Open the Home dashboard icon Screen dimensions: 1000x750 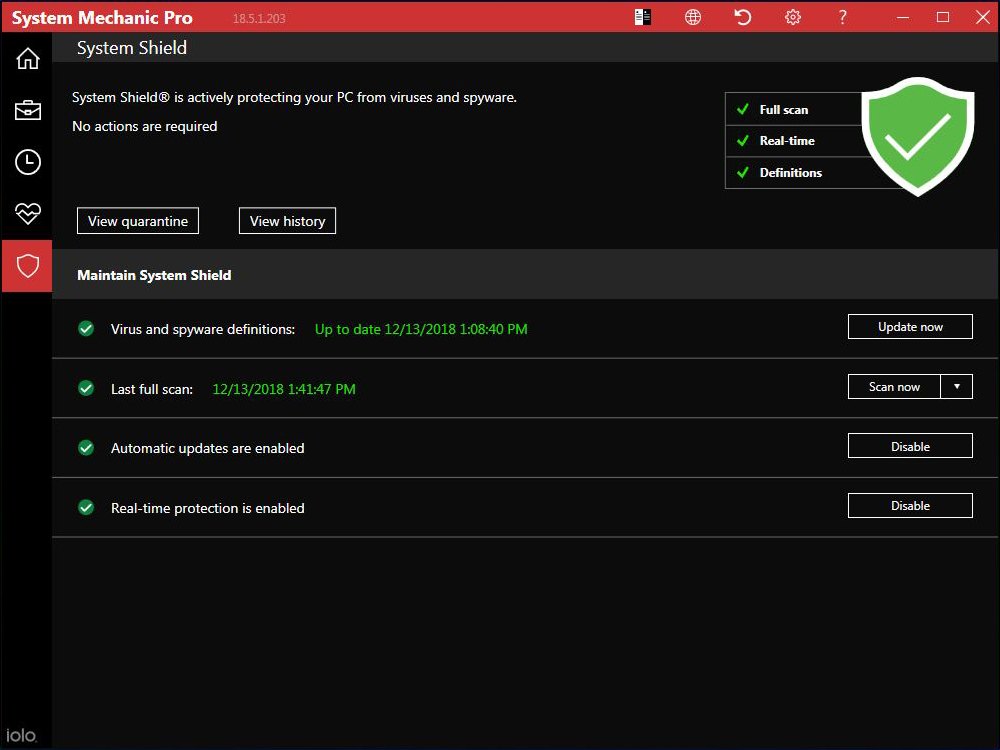point(27,58)
